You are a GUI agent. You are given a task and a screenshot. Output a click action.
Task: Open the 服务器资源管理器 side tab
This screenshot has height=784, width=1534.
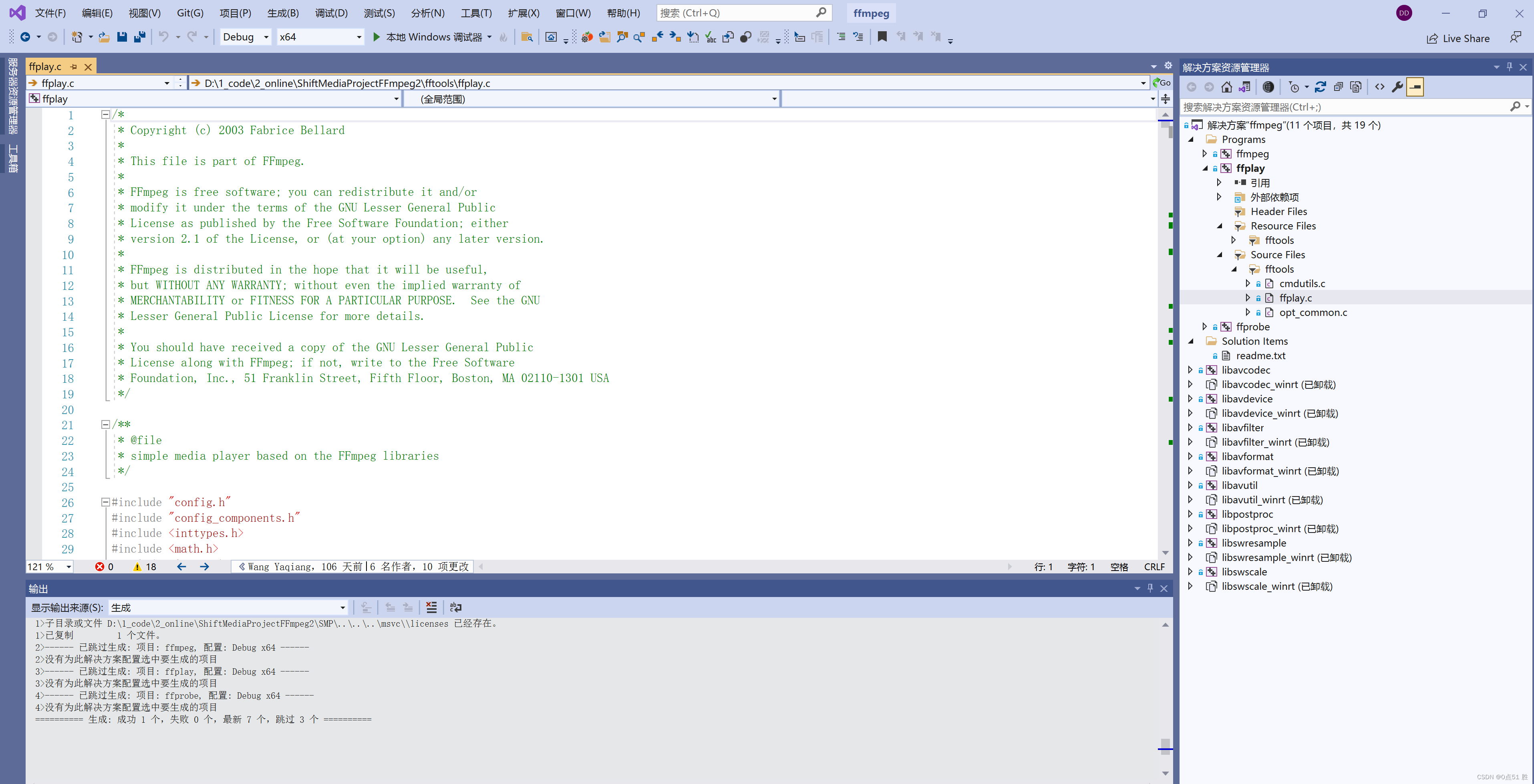[x=12, y=95]
